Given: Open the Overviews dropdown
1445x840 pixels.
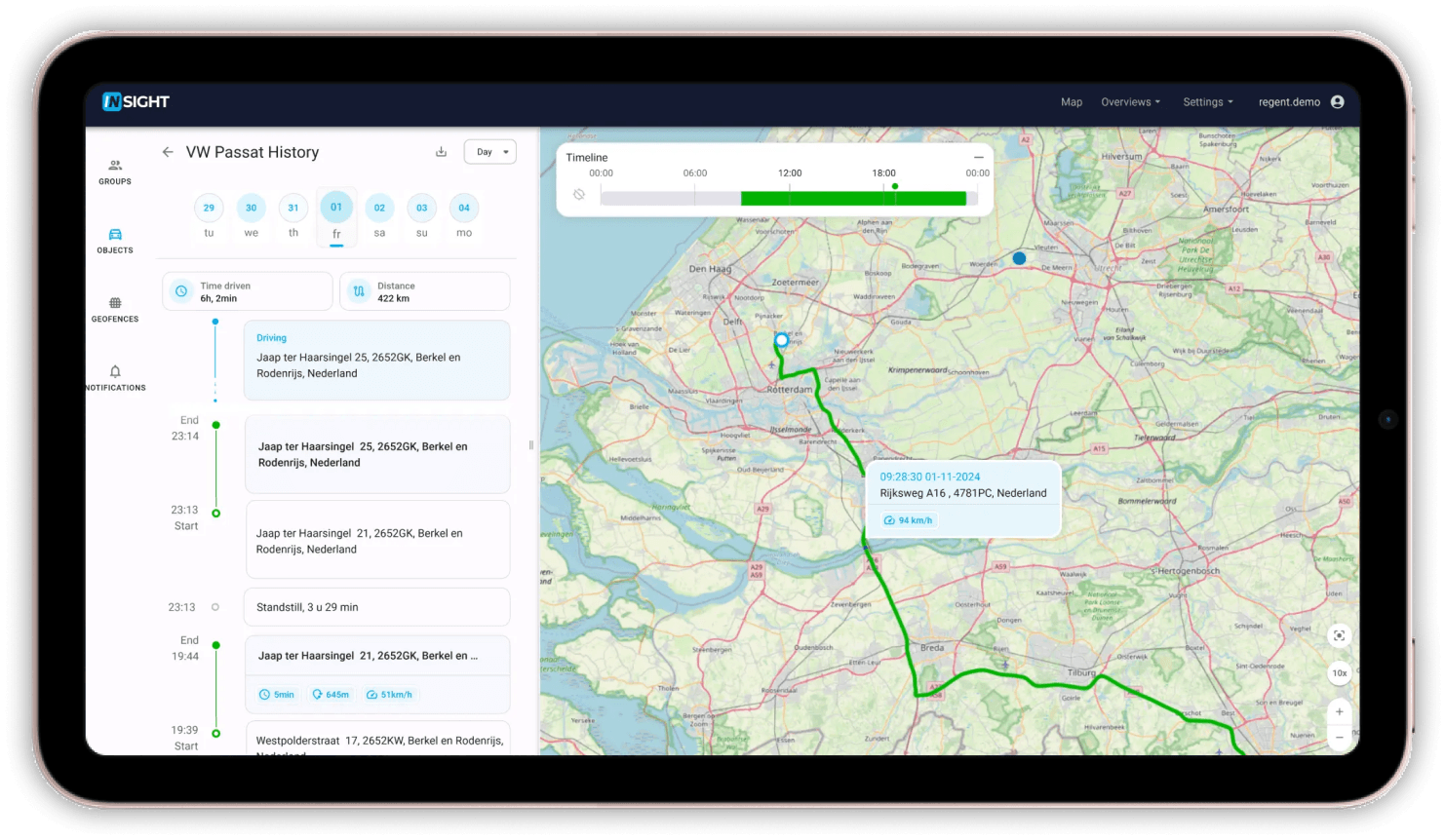Looking at the screenshot, I should pyautogui.click(x=1129, y=101).
